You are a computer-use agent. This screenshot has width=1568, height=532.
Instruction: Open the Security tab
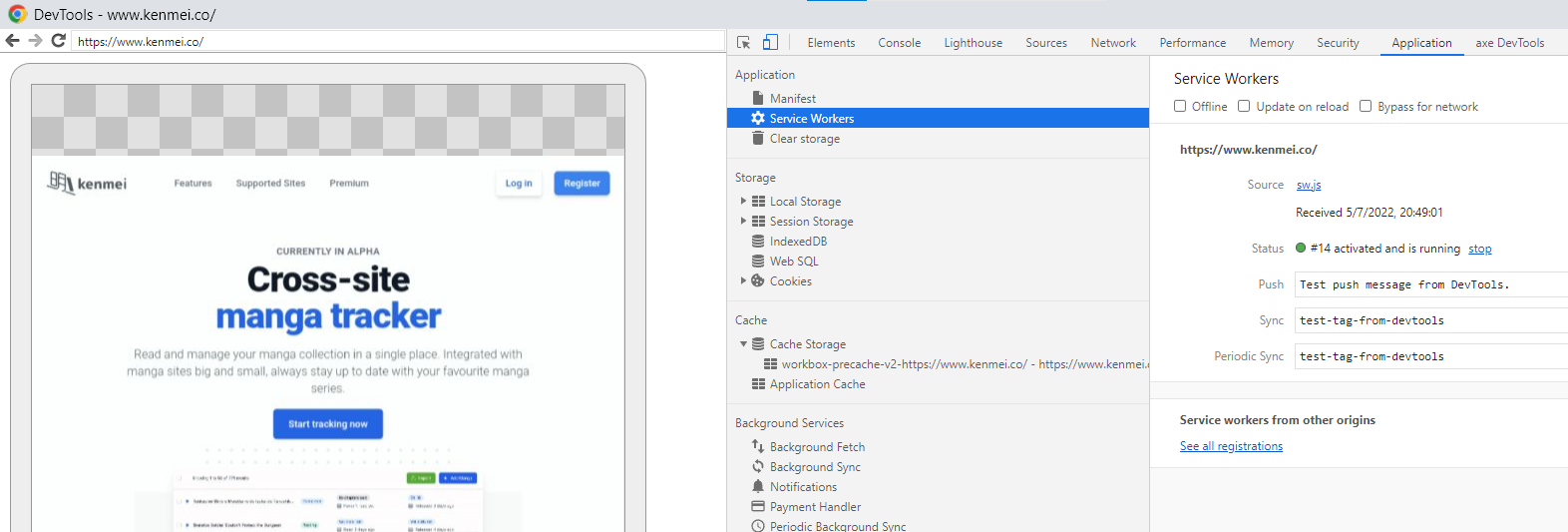click(x=1338, y=43)
